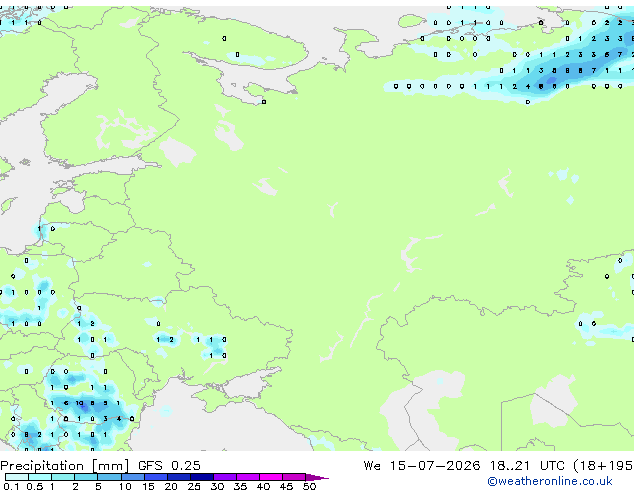
Task: Select the darkest navy swatch between 25 and 30
Action: pos(202,477)
